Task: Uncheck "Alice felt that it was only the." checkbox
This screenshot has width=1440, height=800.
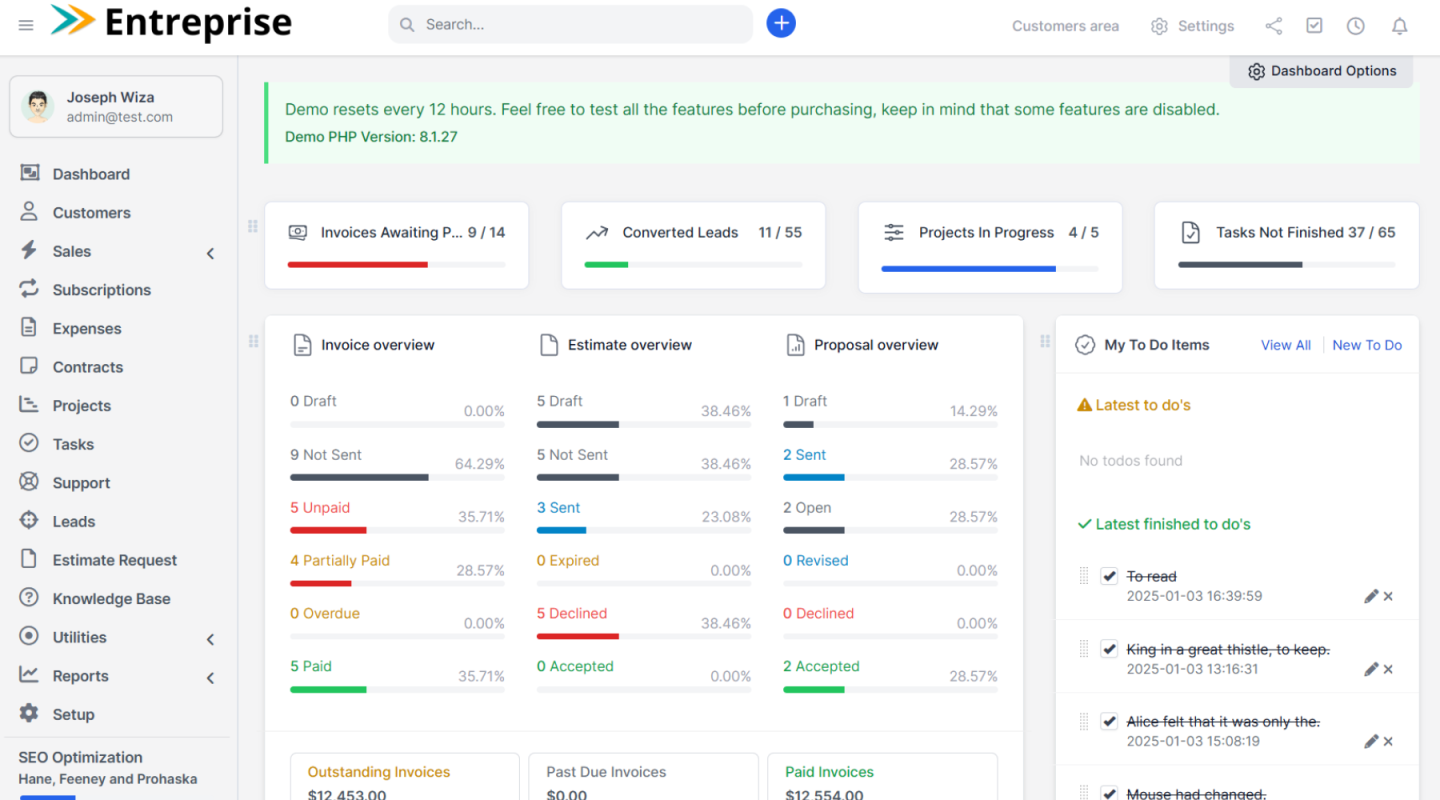Action: point(1108,721)
